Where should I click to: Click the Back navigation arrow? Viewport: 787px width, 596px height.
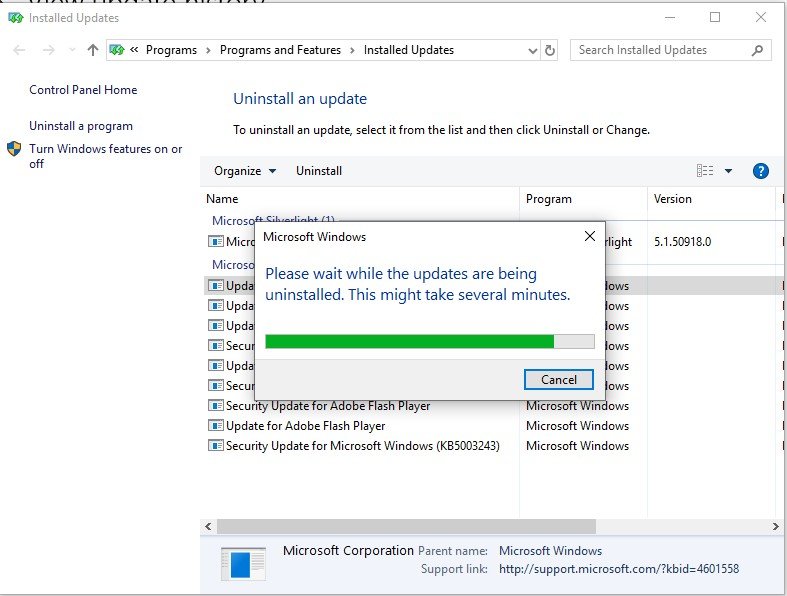tap(21, 50)
